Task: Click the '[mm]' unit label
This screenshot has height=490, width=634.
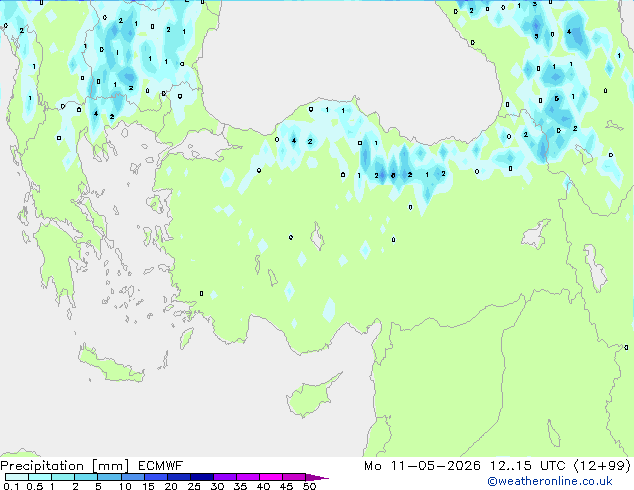Action: coord(110,466)
